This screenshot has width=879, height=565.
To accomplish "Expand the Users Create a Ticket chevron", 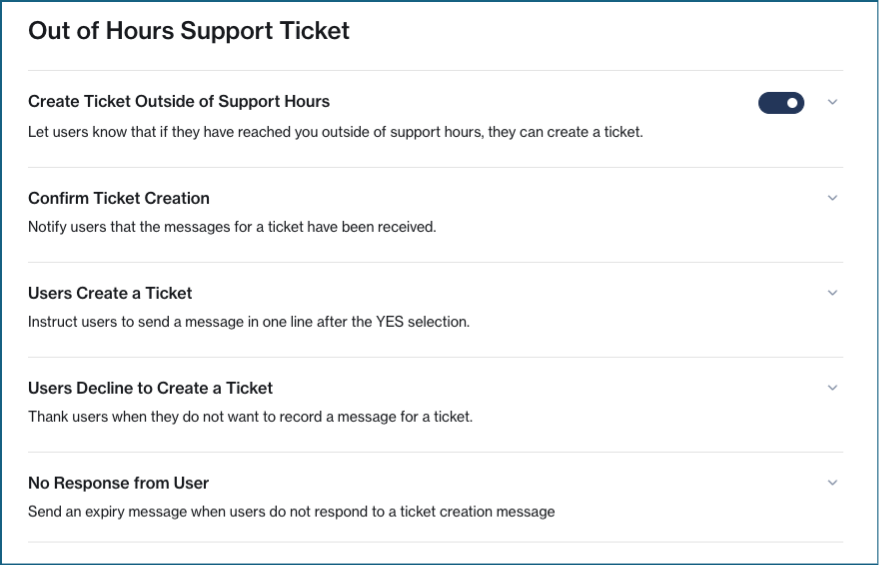I will pos(832,293).
